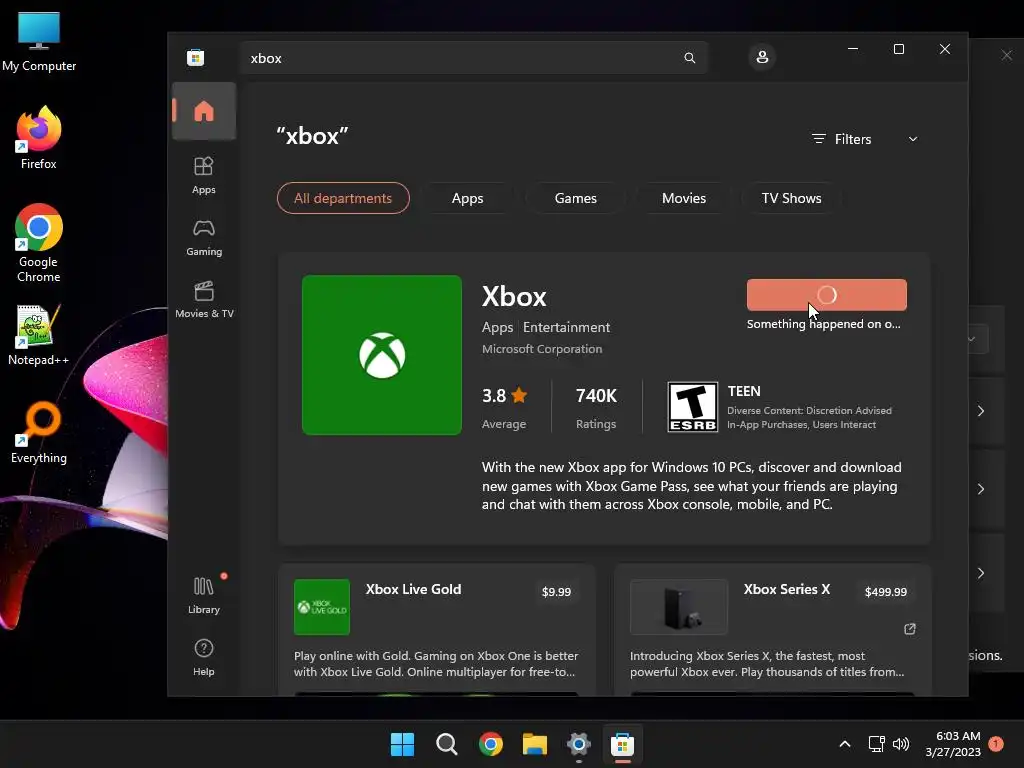The width and height of the screenshot is (1024, 768).
Task: Click the Microsoft Store logo icon
Action: point(195,57)
